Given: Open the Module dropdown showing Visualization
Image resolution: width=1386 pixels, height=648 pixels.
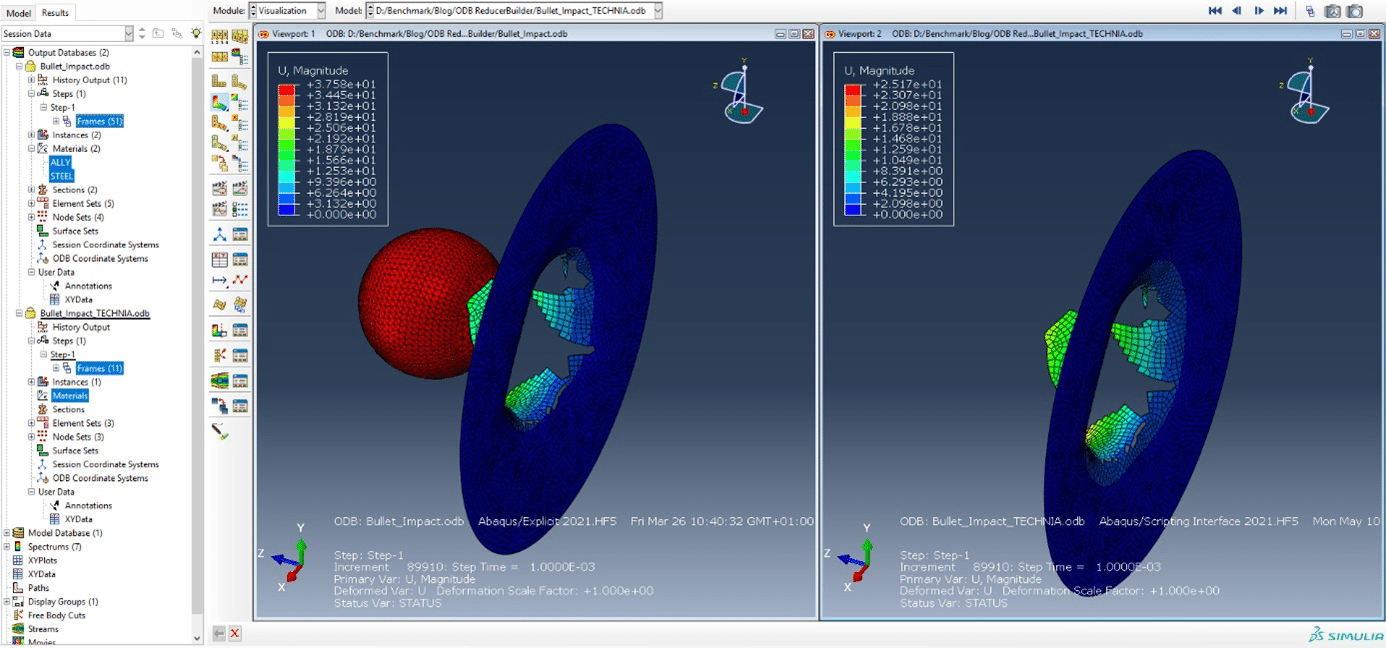Looking at the screenshot, I should 286,10.
